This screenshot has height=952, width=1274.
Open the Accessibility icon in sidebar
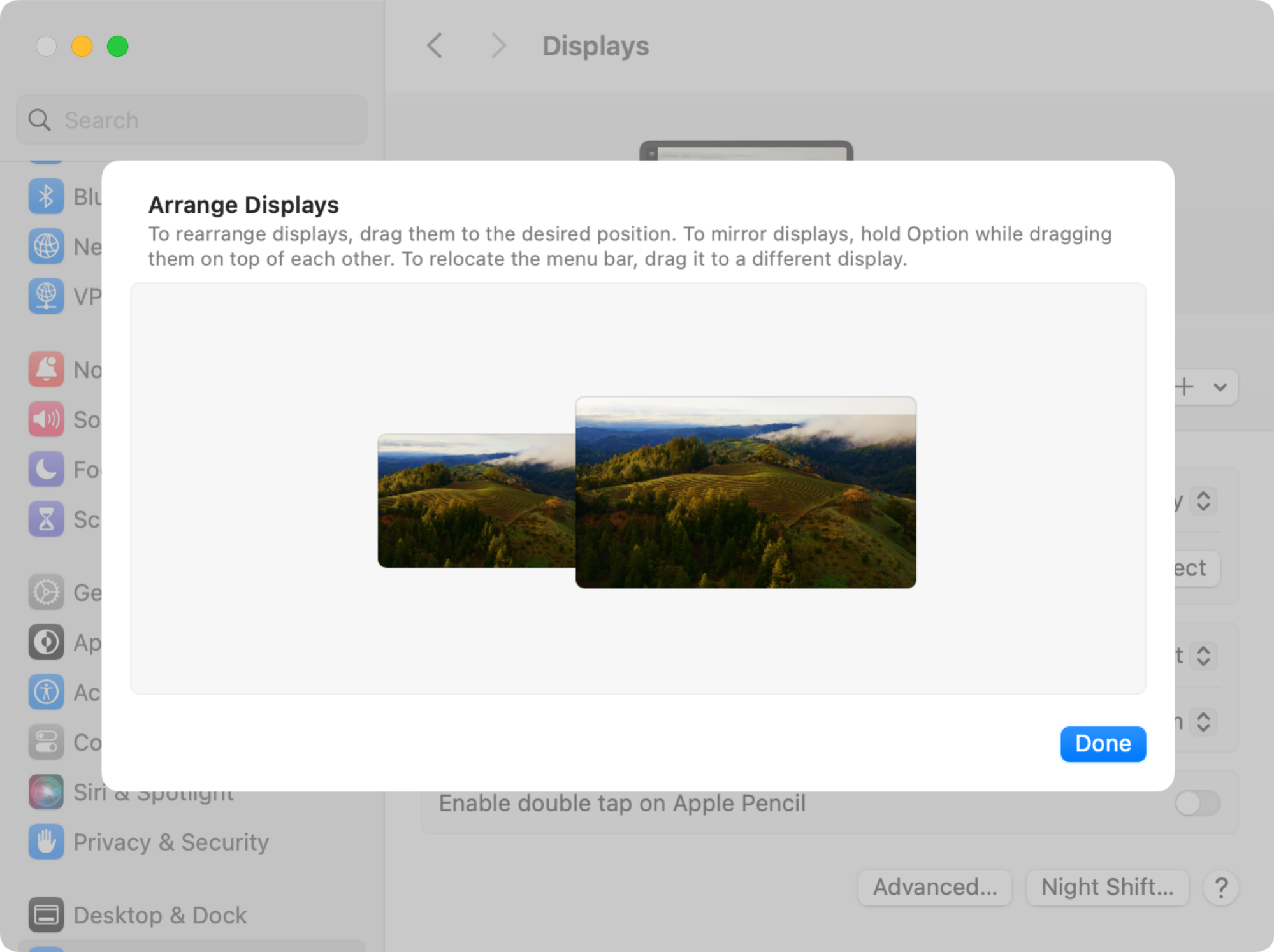[46, 692]
